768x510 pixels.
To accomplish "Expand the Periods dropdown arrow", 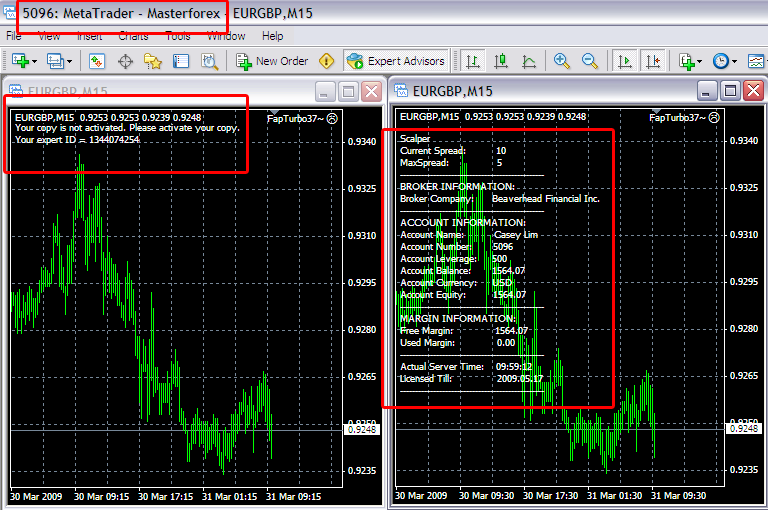I will coord(734,62).
